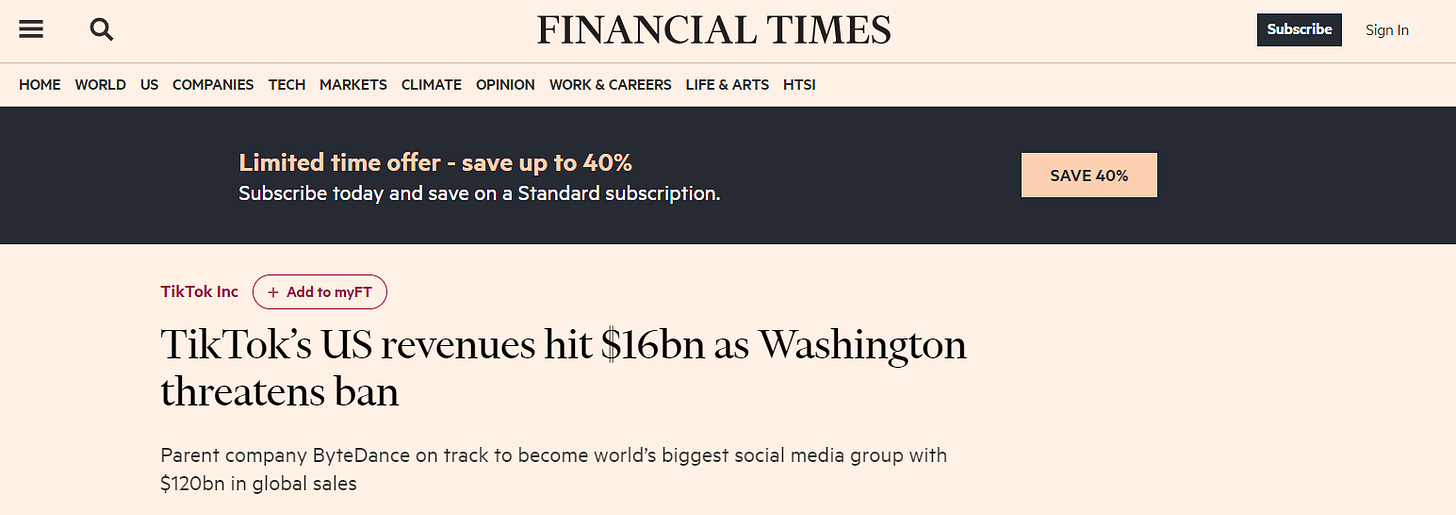Navigate to the Companies section
The height and width of the screenshot is (515, 1456).
pos(213,85)
